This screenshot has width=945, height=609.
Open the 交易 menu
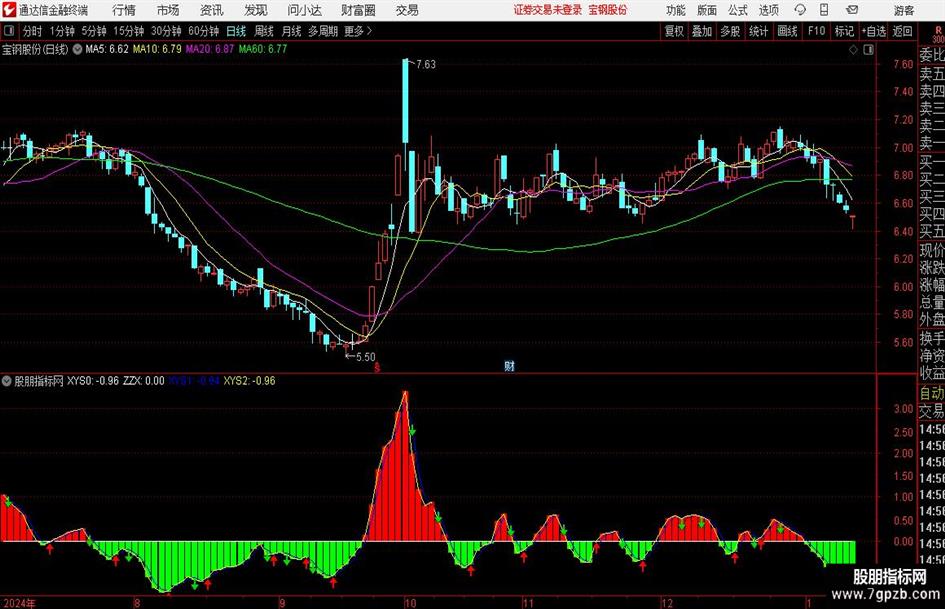pyautogui.click(x=407, y=10)
